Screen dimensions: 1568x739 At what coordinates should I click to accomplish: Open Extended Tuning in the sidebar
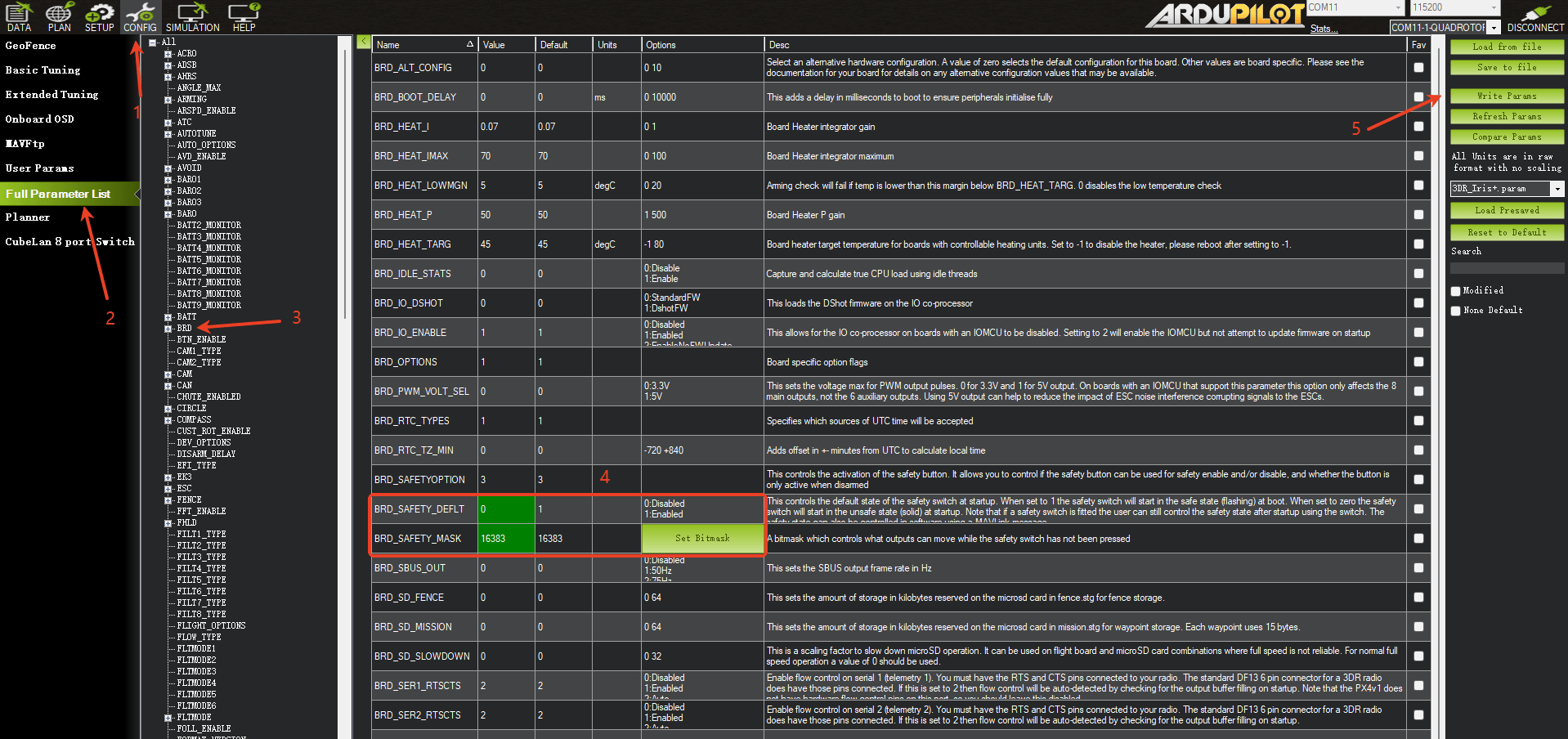pyautogui.click(x=52, y=95)
